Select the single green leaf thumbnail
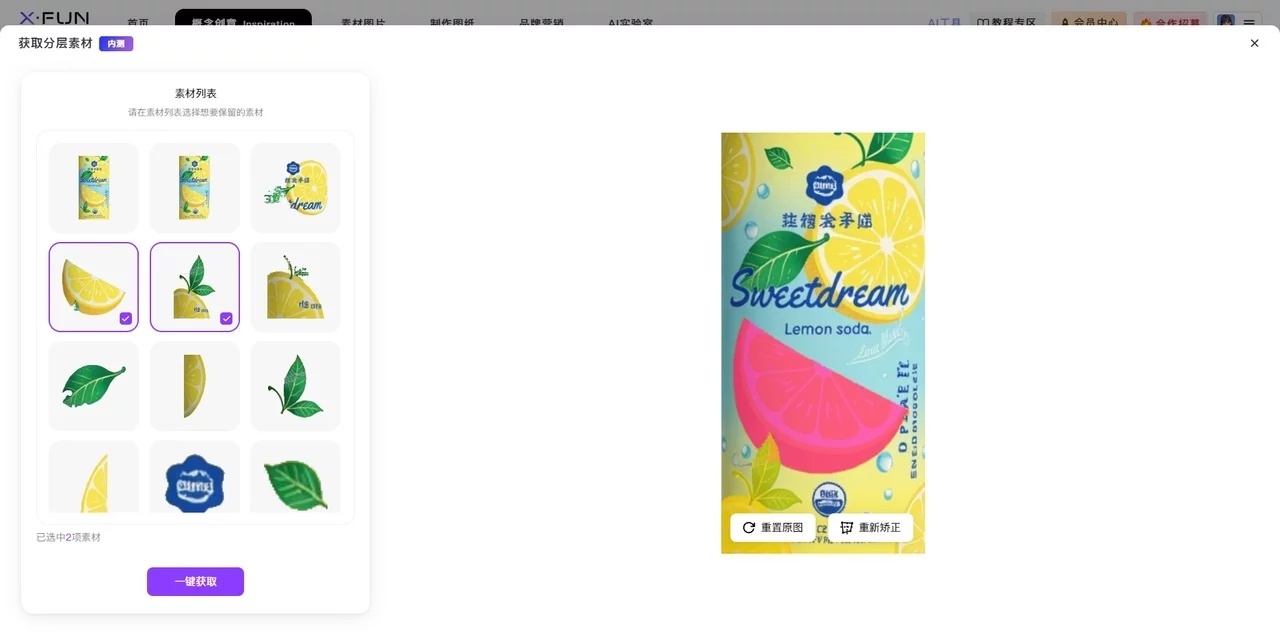Viewport: 1280px width, 635px height. (94, 386)
